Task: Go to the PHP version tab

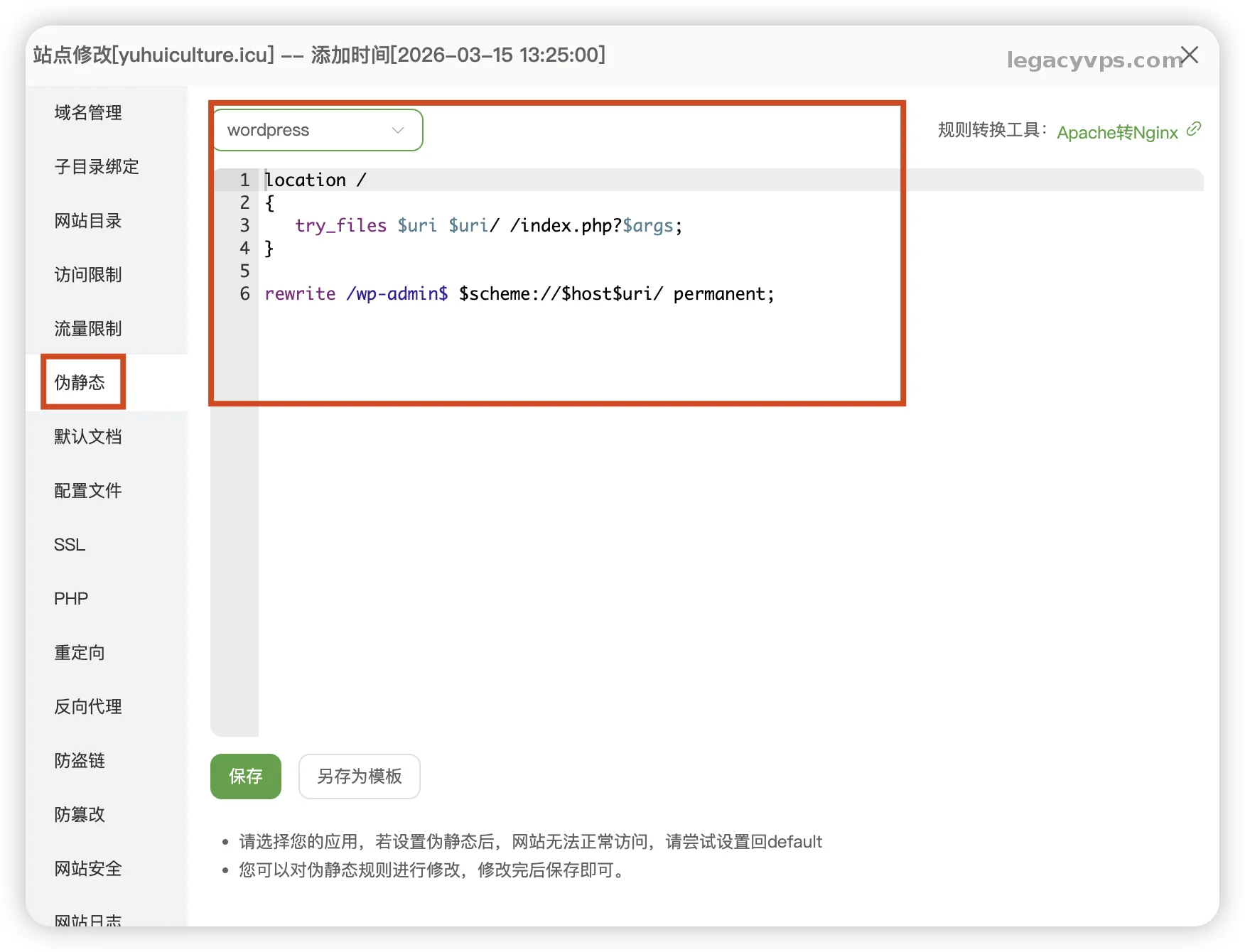Action: (x=71, y=598)
